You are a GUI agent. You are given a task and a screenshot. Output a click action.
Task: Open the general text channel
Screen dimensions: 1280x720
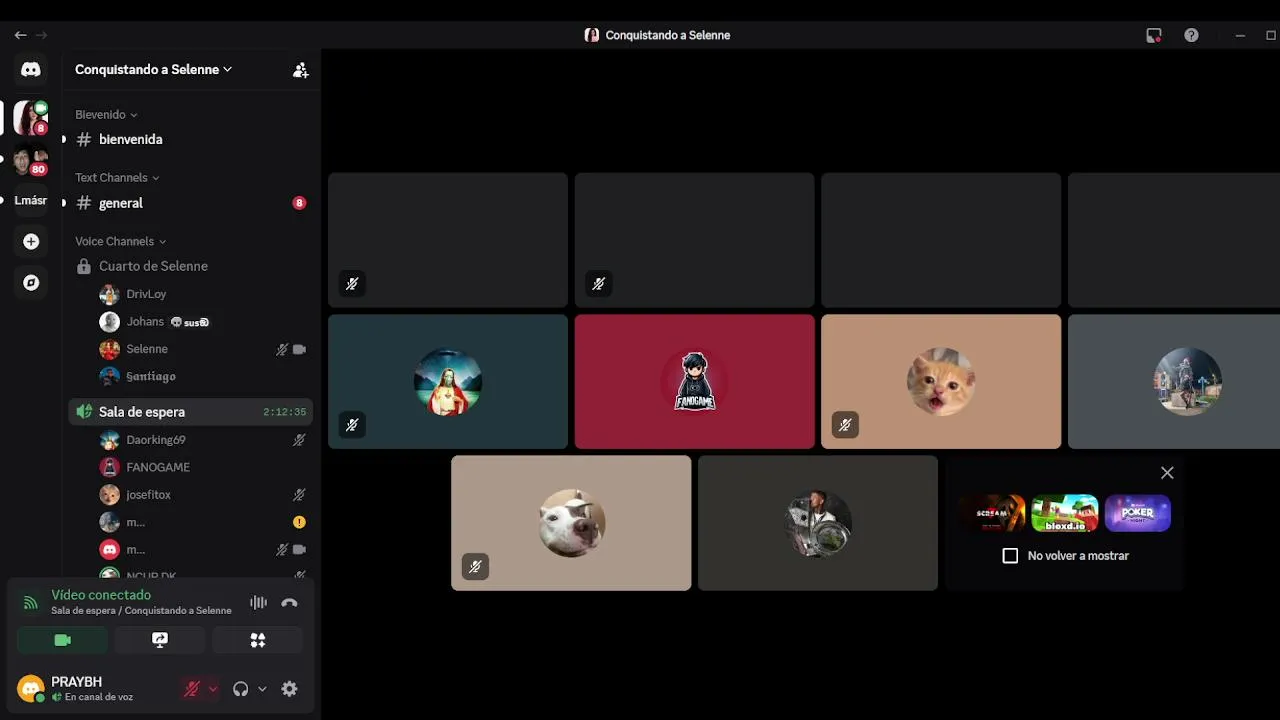[190, 203]
